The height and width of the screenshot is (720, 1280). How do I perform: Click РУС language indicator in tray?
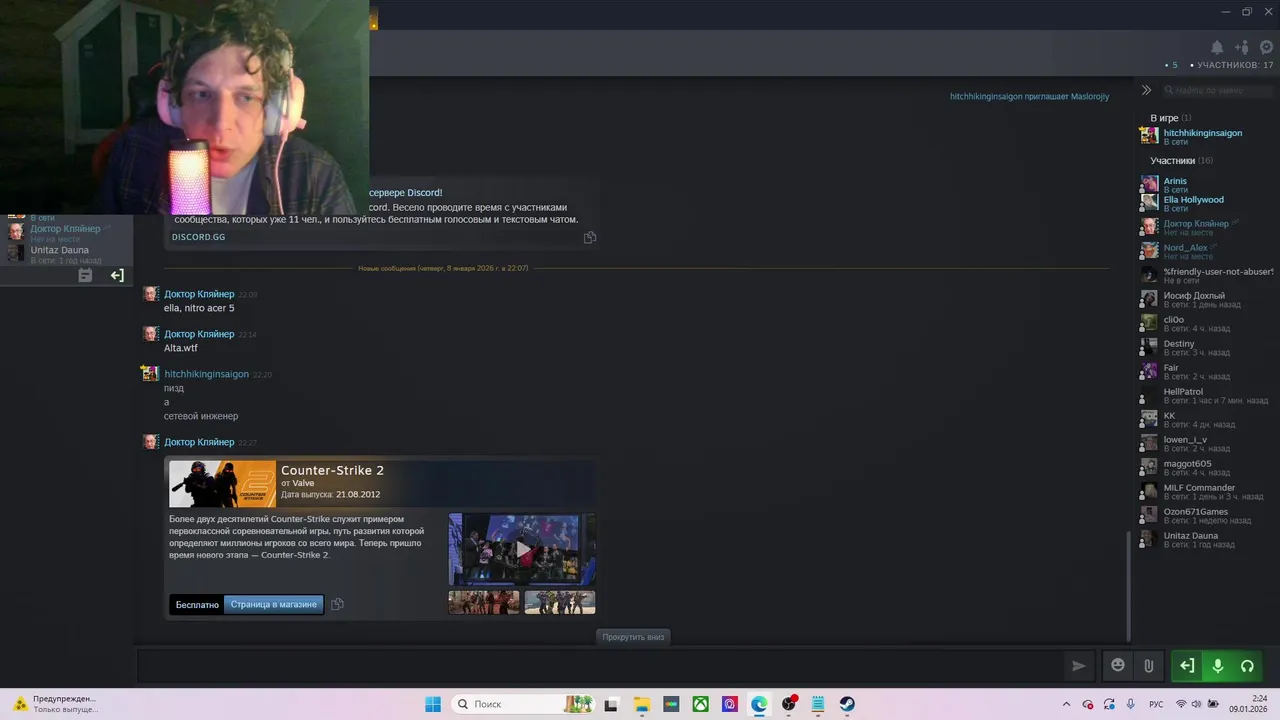pyautogui.click(x=1156, y=704)
